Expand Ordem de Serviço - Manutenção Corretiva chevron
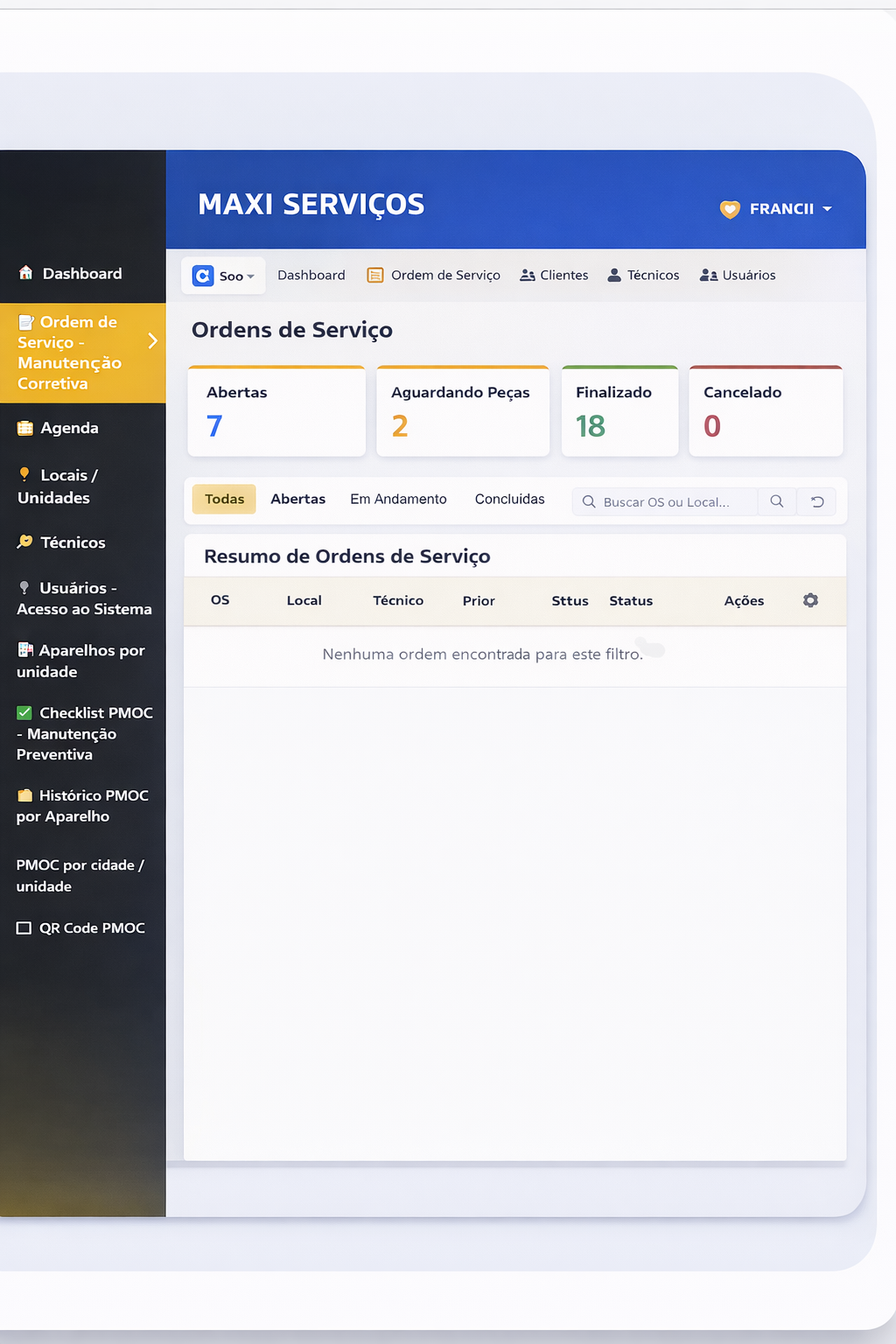 153,340
